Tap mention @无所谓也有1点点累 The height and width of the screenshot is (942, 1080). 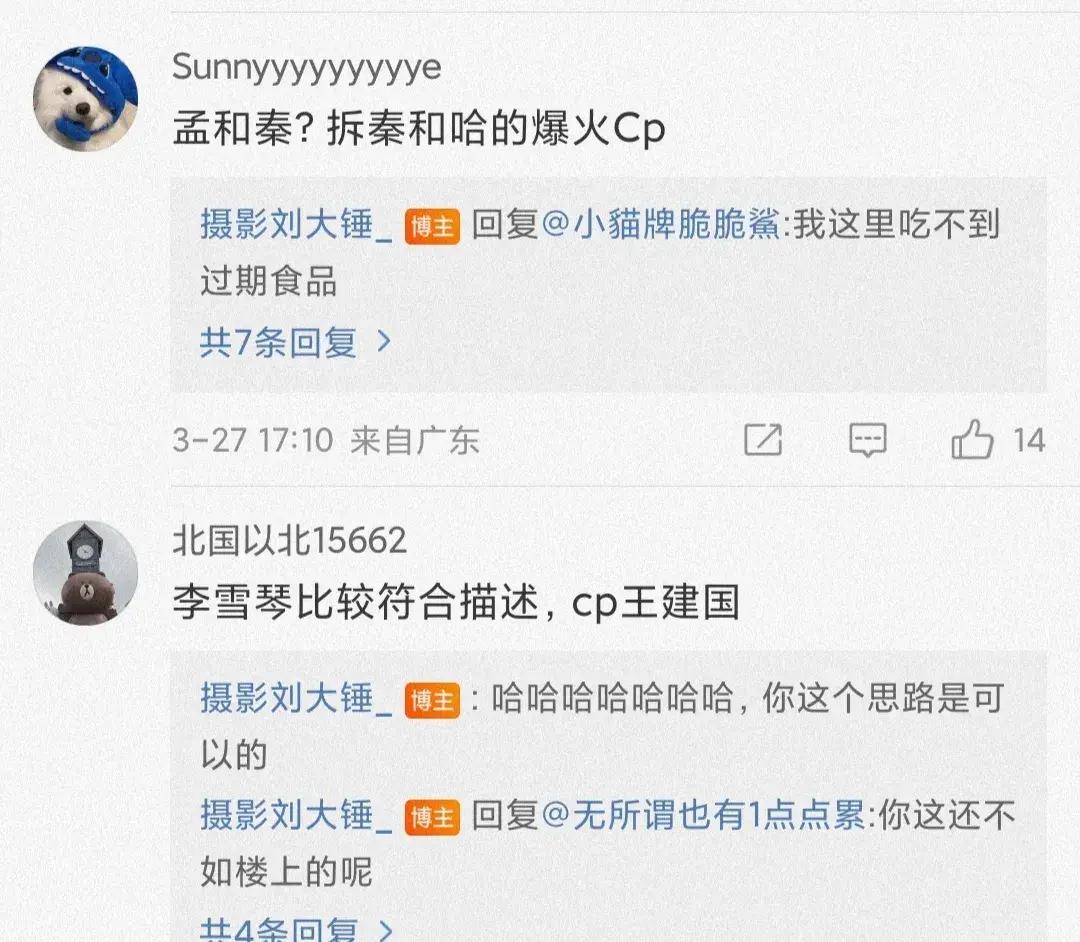[703, 815]
